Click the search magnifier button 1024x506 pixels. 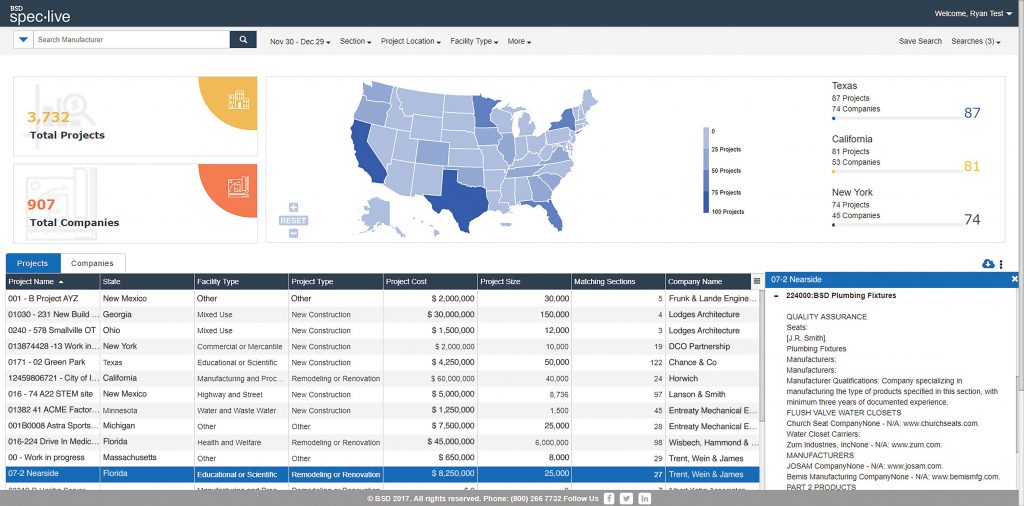click(243, 40)
